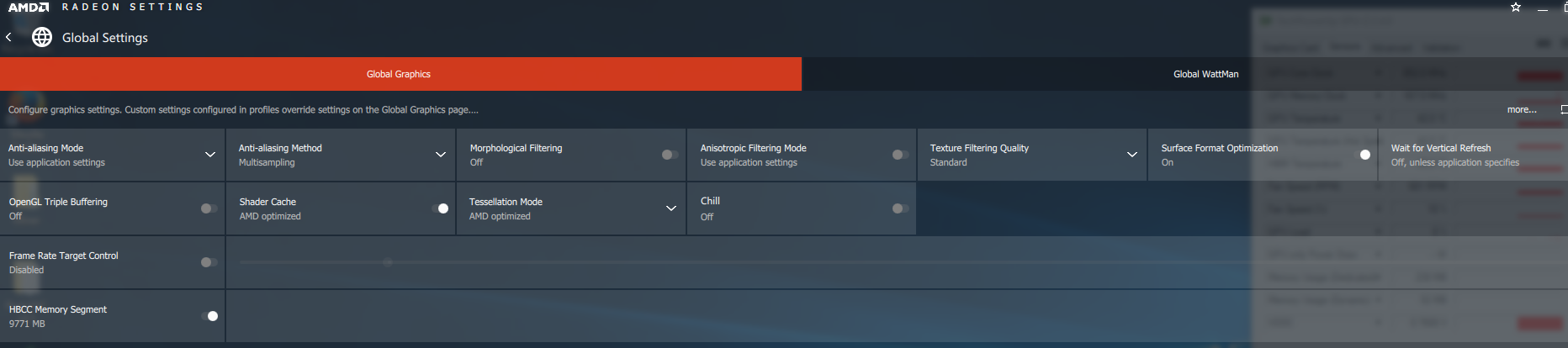Viewport: 1568px width, 348px height.
Task: Click 'Standard' texture quality value
Action: coord(948,162)
